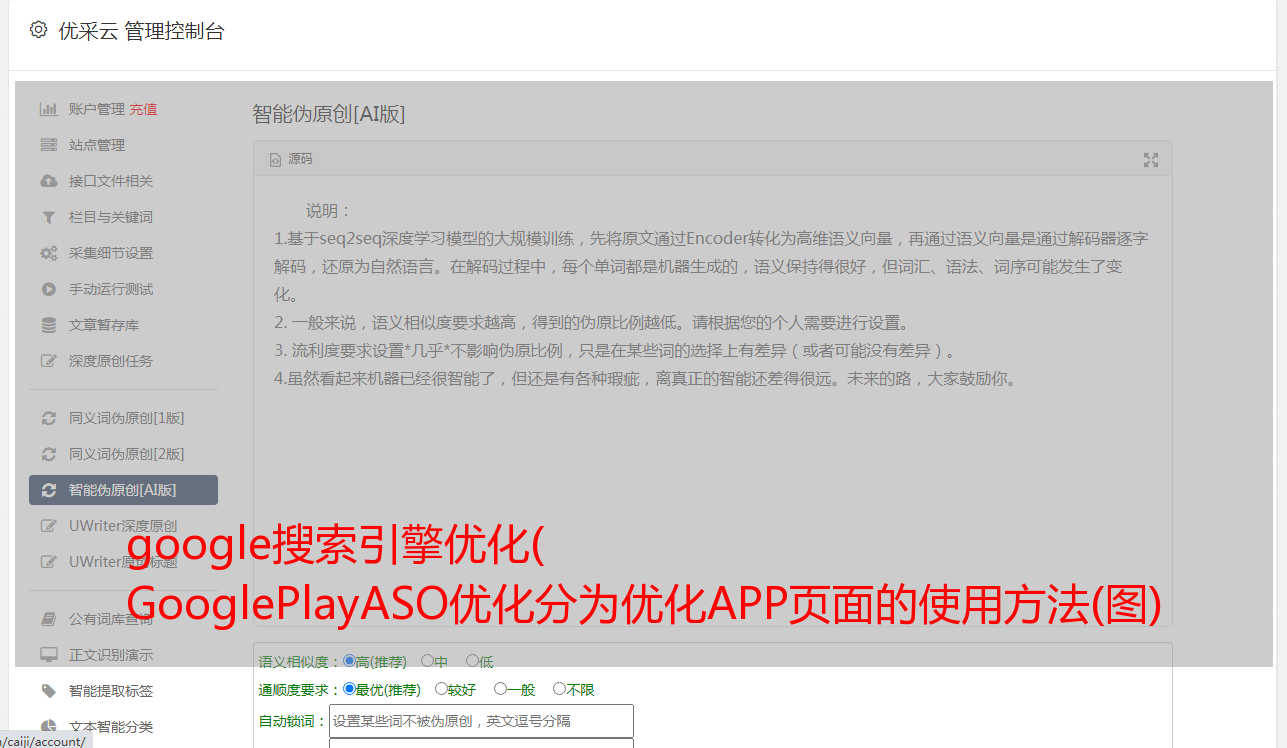
Task: Click the 智能伪原创[AI版] page heading
Action: click(329, 114)
